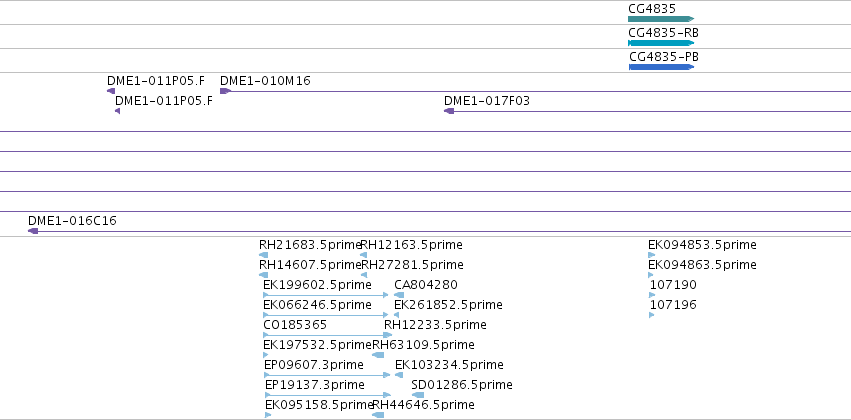Viewport: 851px width, 420px height.
Task: Click the EK261852.5prime EST name
Action: (448, 305)
